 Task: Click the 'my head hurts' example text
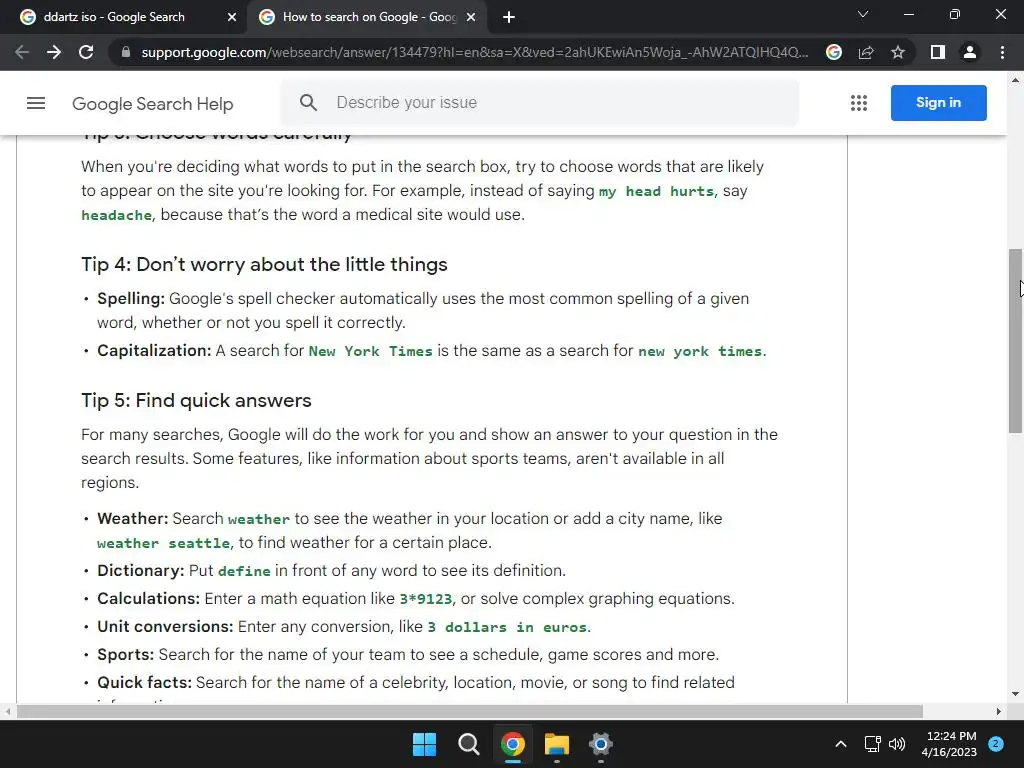(x=656, y=191)
